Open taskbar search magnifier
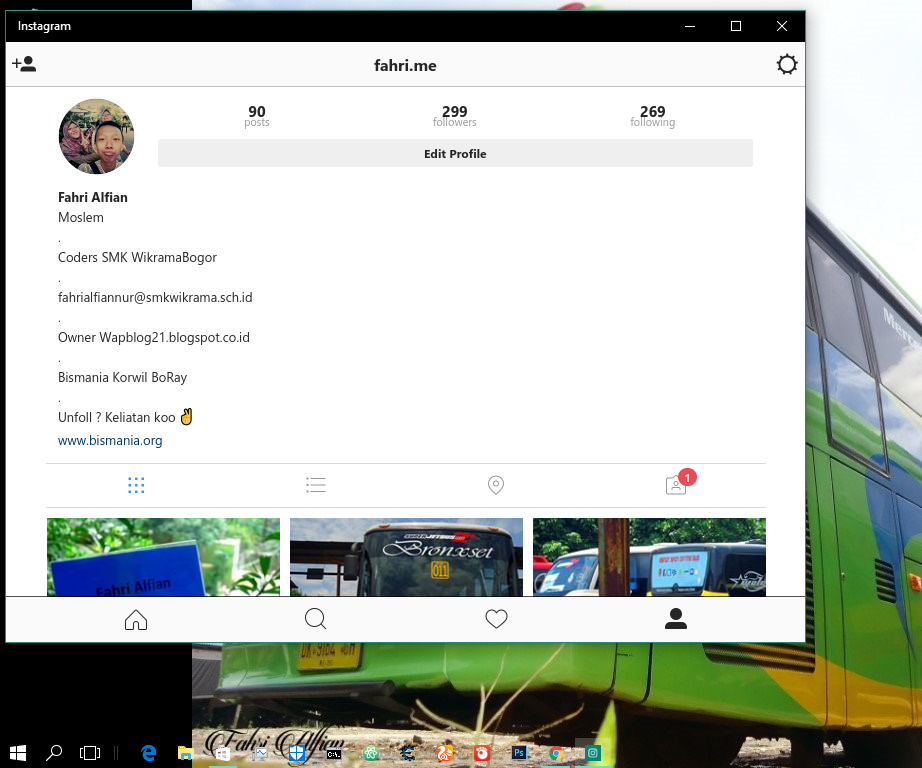Viewport: 922px width, 768px height. coord(54,753)
